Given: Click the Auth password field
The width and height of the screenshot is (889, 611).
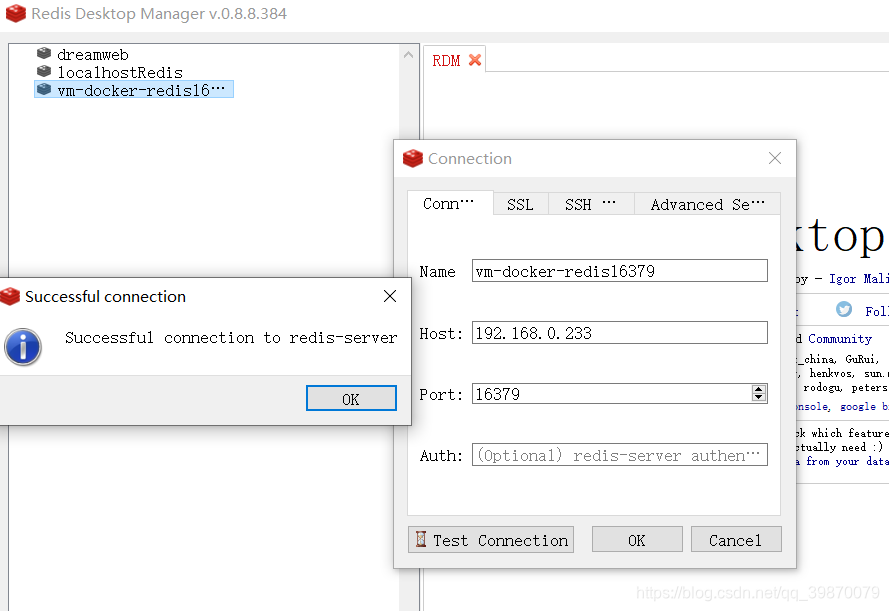Looking at the screenshot, I should point(620,455).
